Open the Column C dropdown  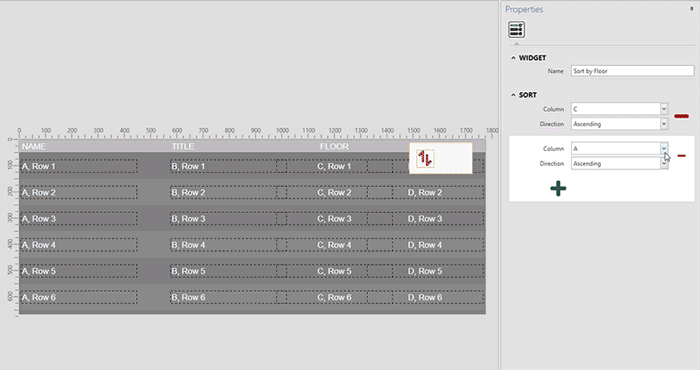pos(664,109)
